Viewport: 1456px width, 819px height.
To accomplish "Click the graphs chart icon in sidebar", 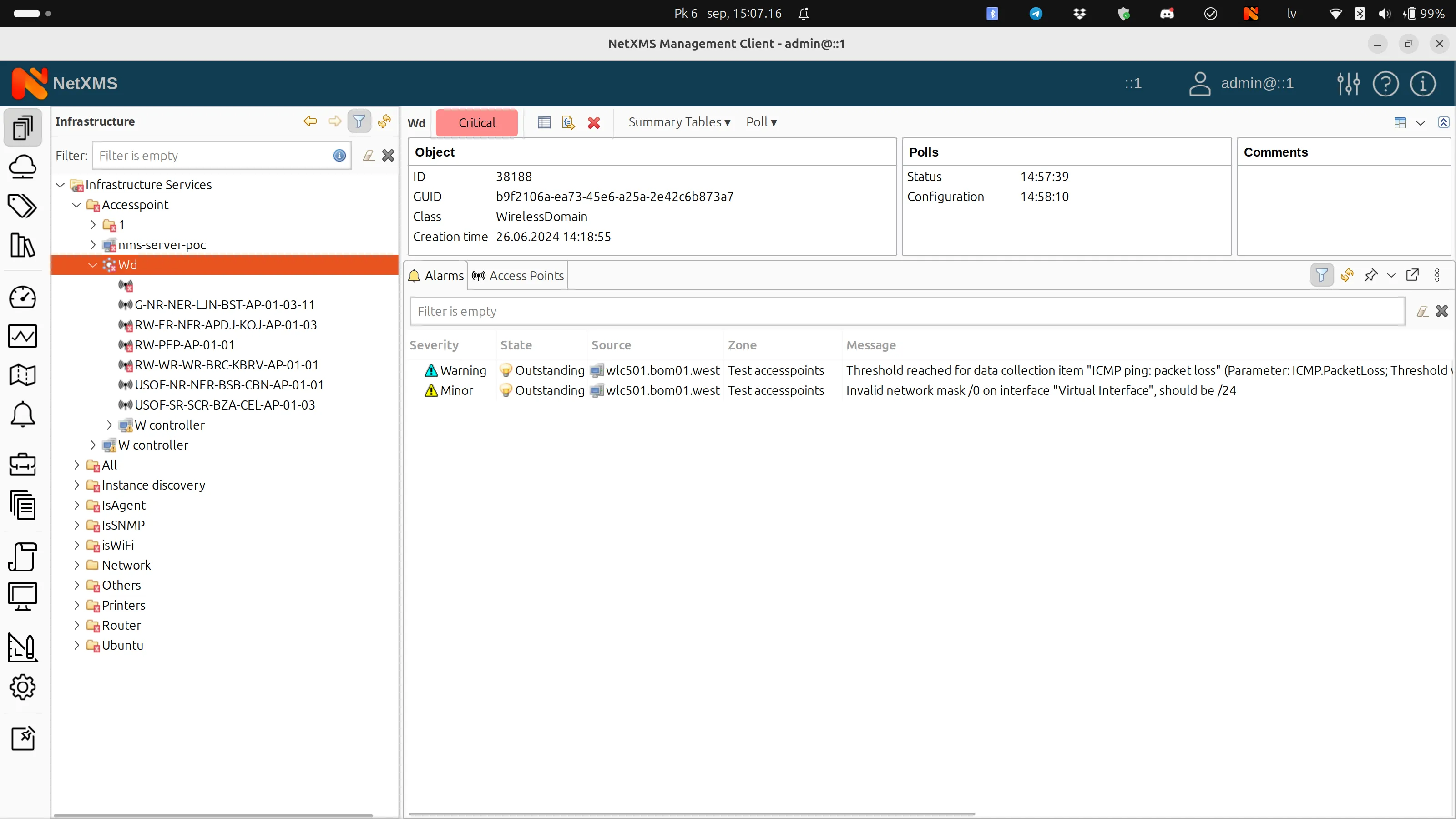I will pos(23,336).
